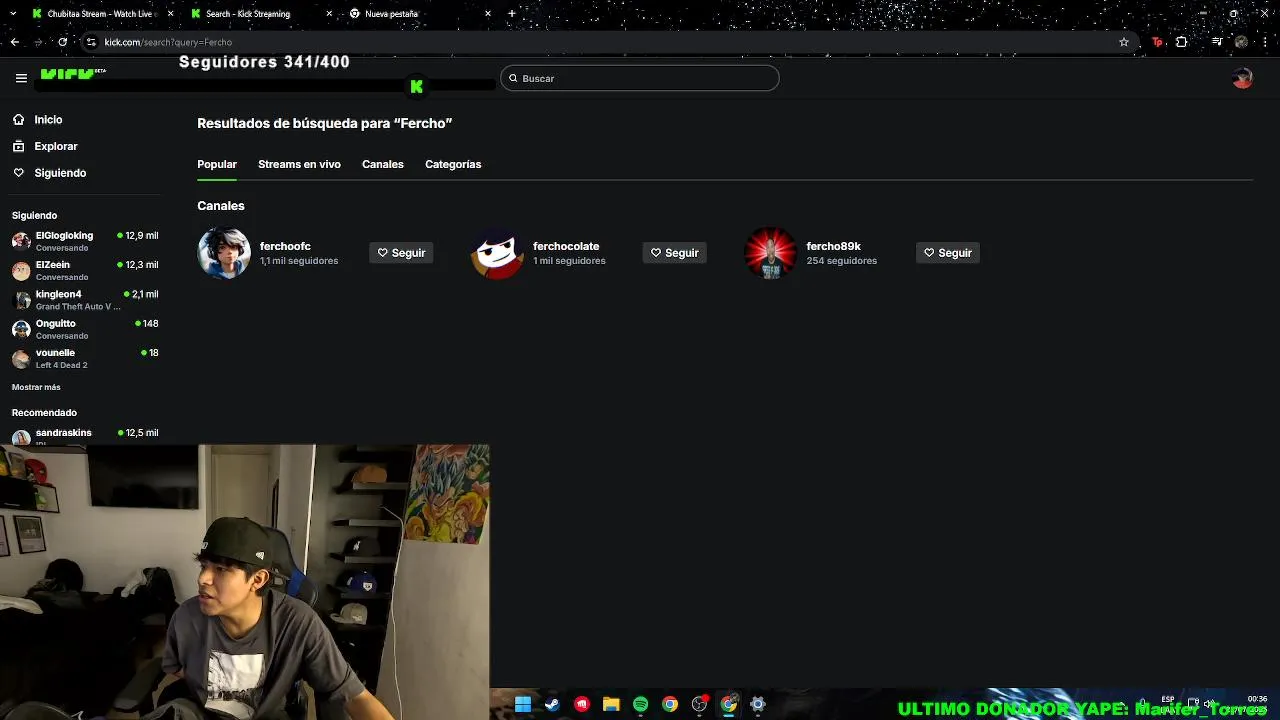Screen dimensions: 1280x720
Task: Open Ongutto in followed channels
Action: click(x=85, y=329)
